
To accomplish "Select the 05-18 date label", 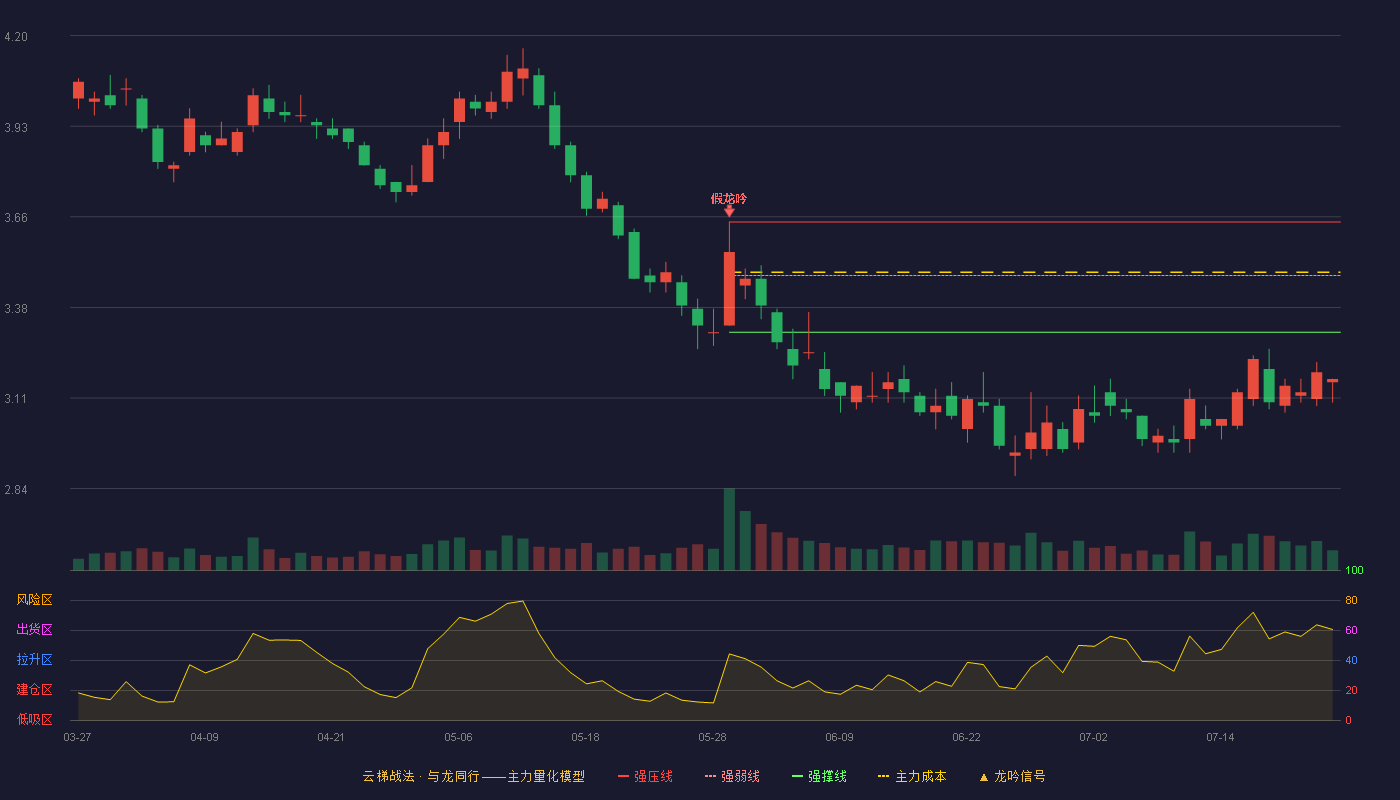I will coord(585,737).
